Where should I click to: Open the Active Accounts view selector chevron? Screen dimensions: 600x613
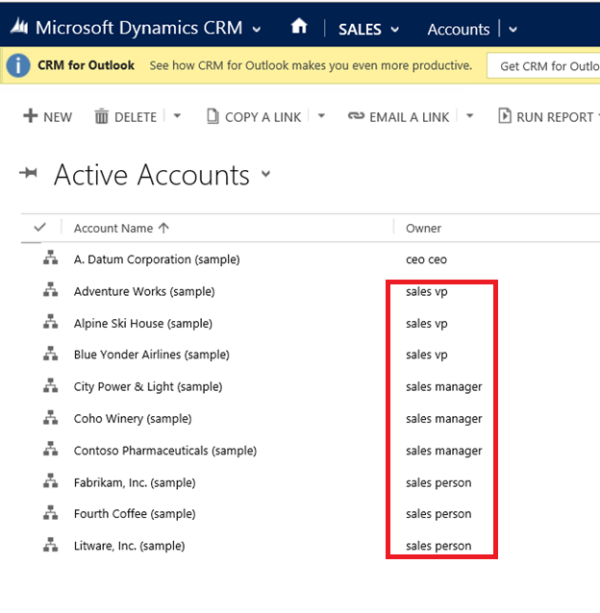266,174
